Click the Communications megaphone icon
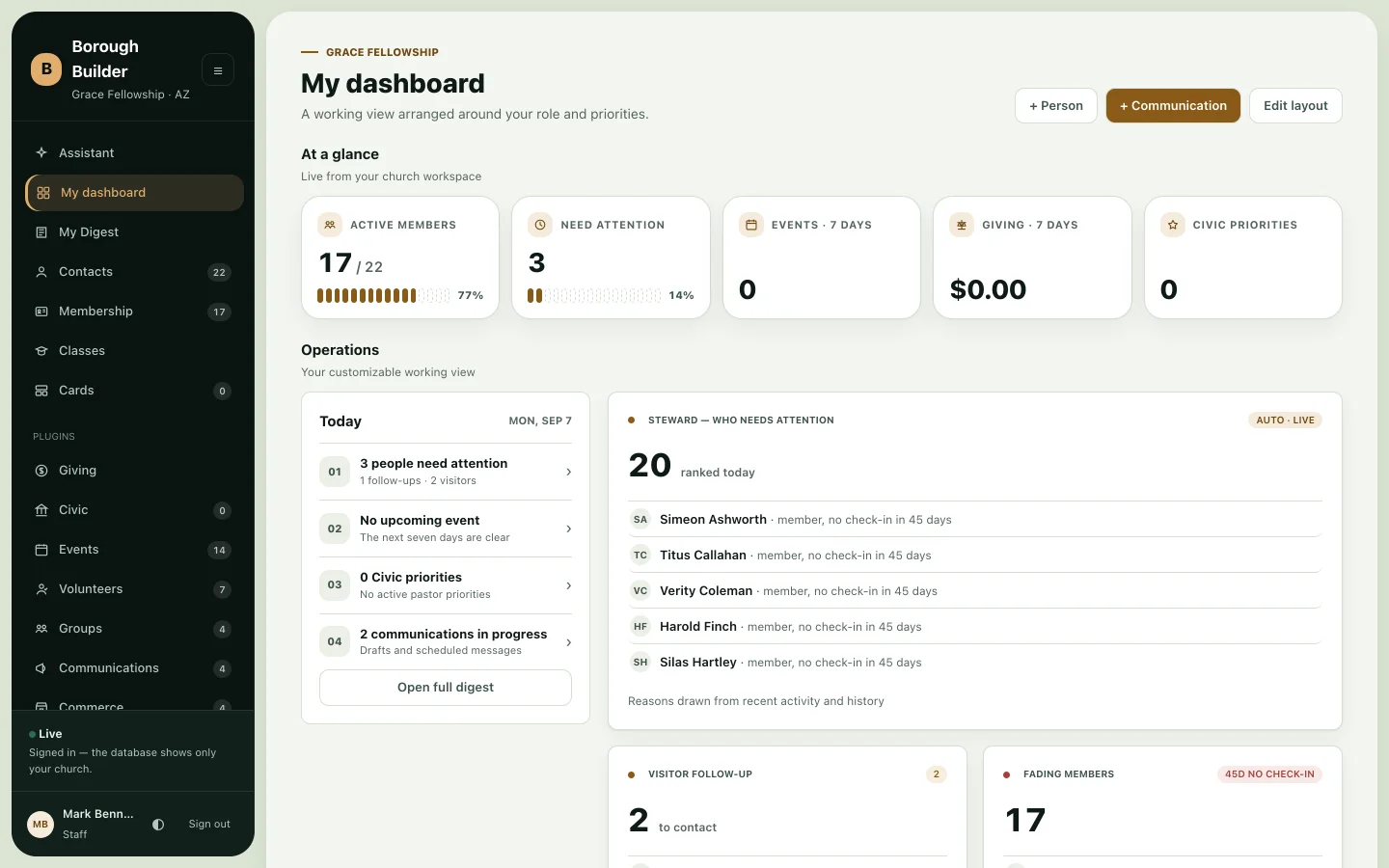This screenshot has height=868, width=1389. click(41, 668)
